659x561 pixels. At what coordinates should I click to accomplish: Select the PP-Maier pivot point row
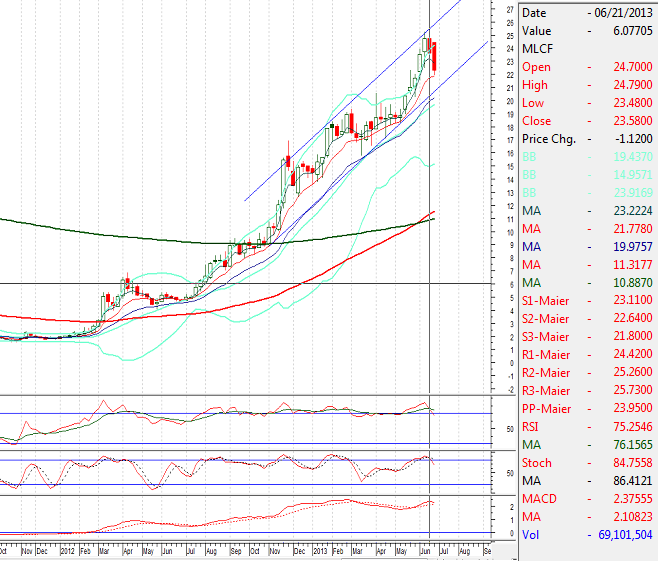[x=587, y=409]
